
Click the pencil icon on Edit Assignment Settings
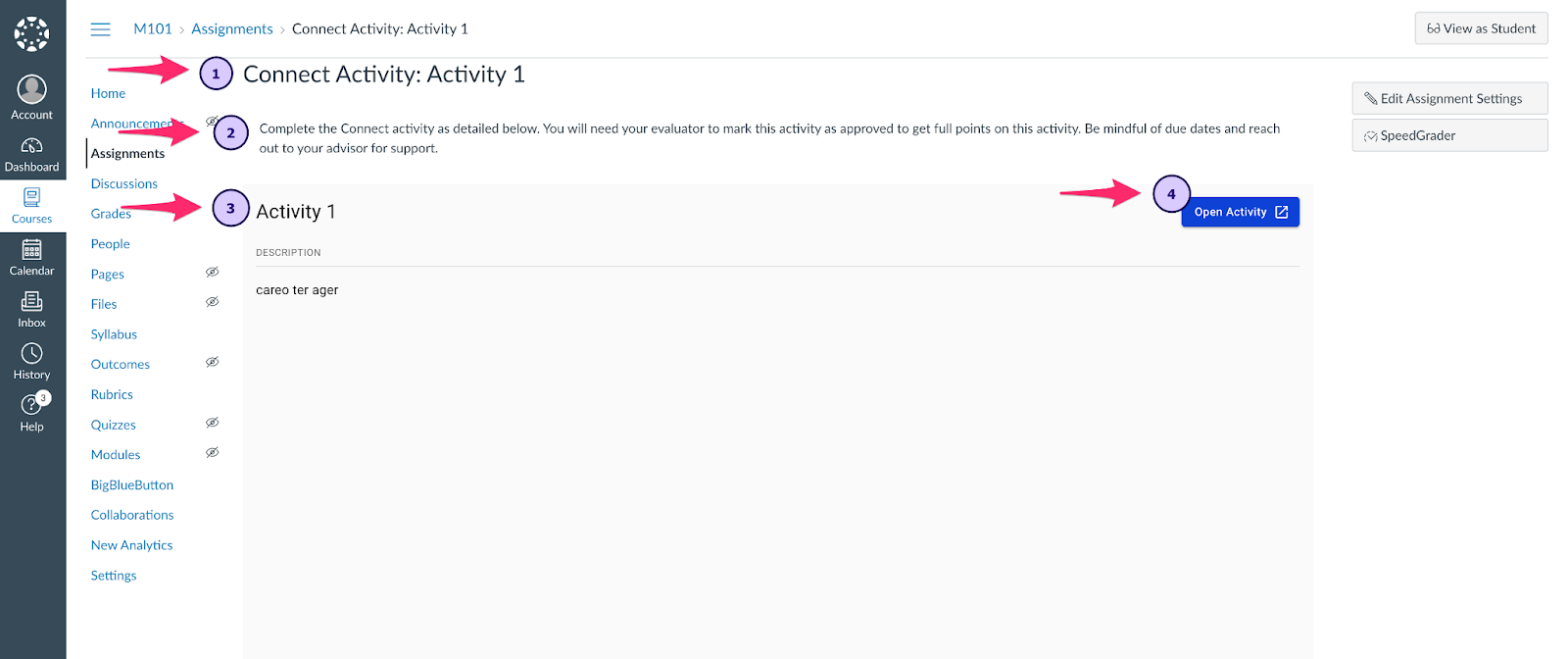point(1371,98)
